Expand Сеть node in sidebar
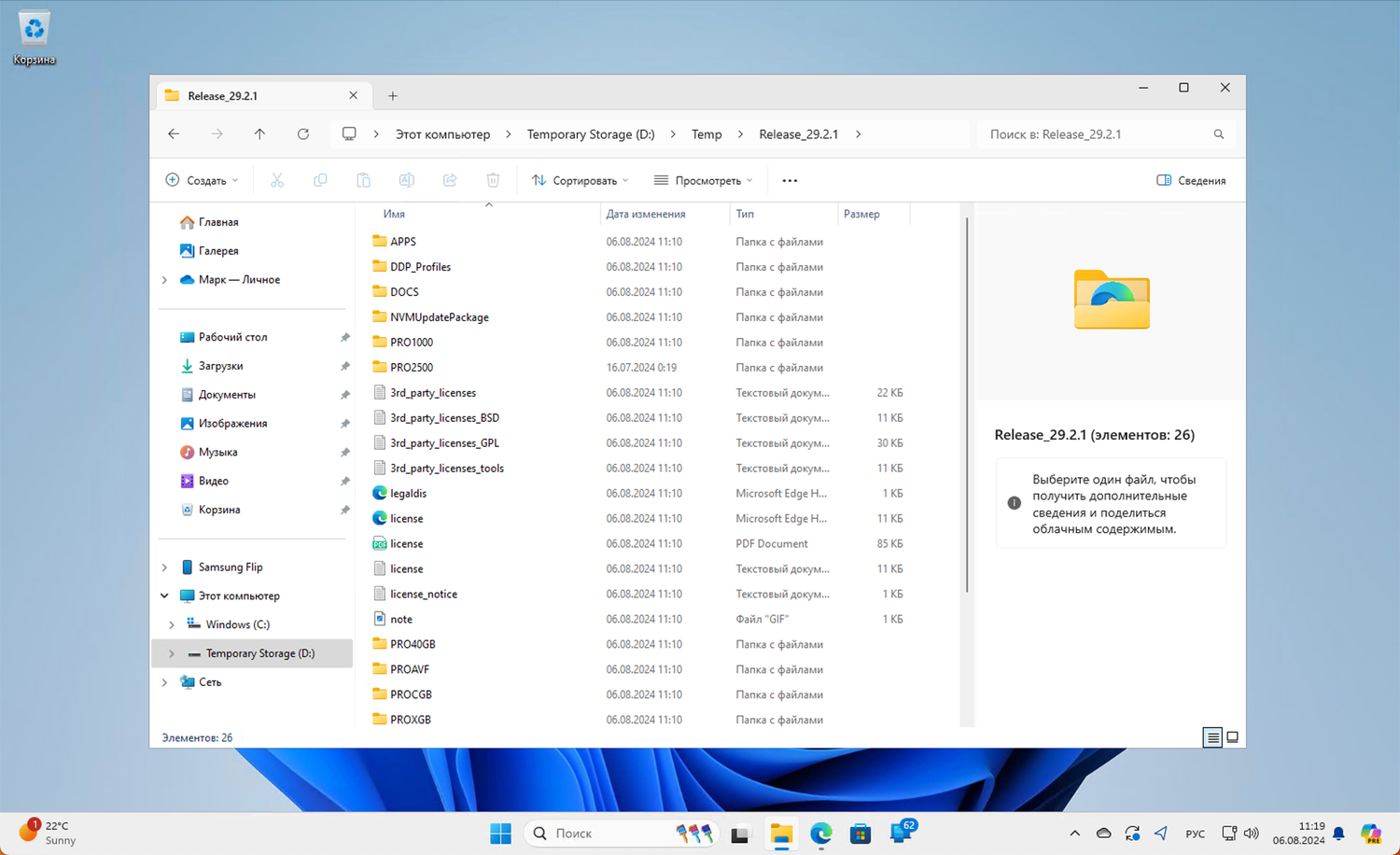Screen dimensions: 1400x855 point(165,683)
